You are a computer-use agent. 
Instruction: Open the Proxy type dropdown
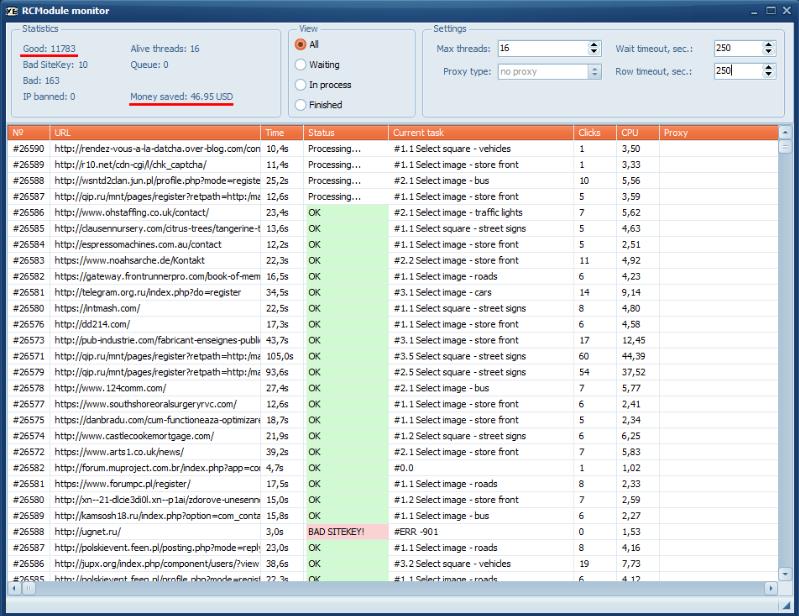[594, 72]
